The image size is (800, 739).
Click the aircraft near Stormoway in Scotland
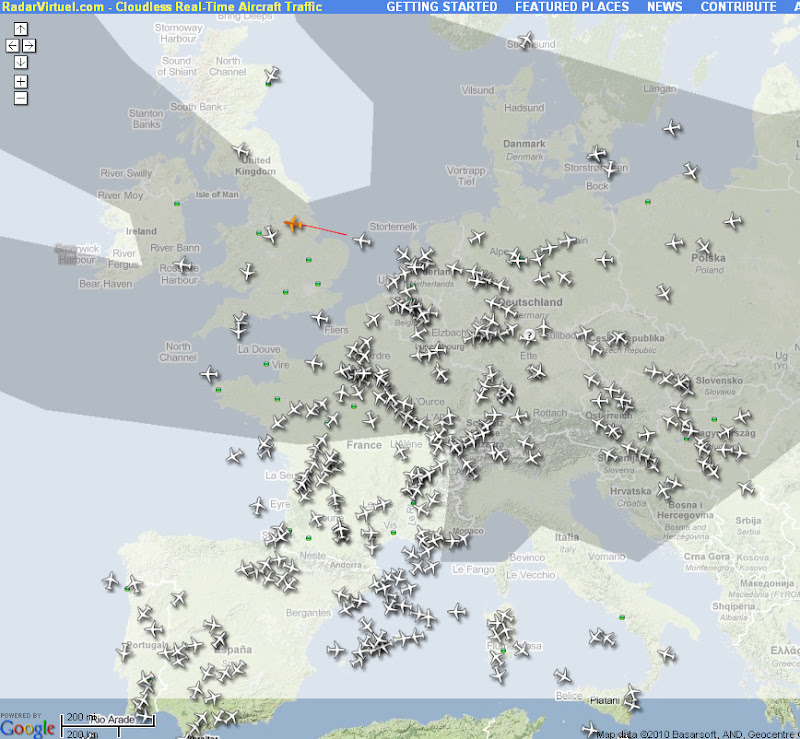point(270,76)
